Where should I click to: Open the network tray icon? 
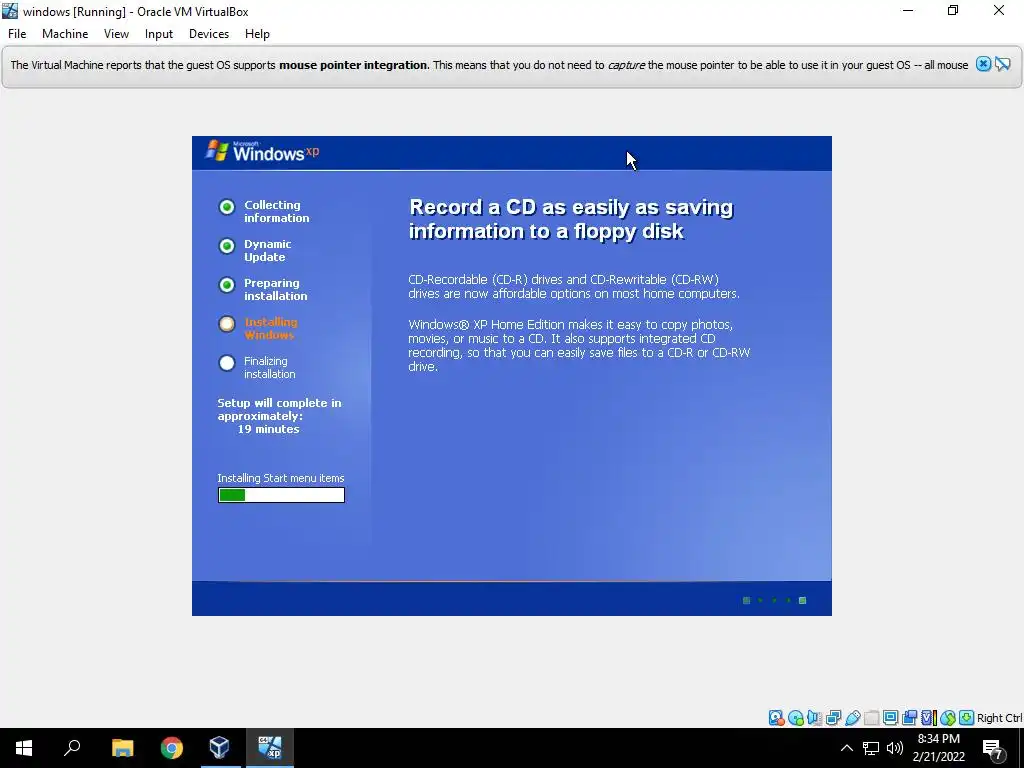click(x=871, y=748)
